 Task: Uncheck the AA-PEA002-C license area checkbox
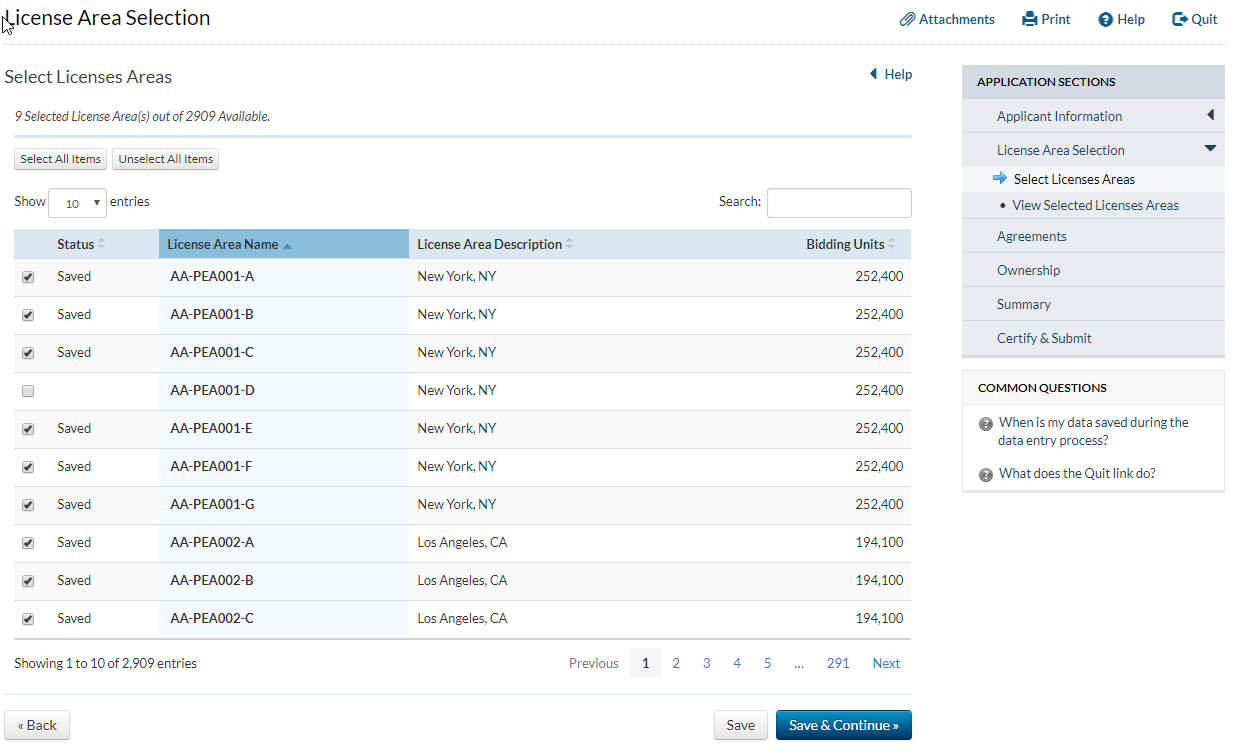coord(28,619)
